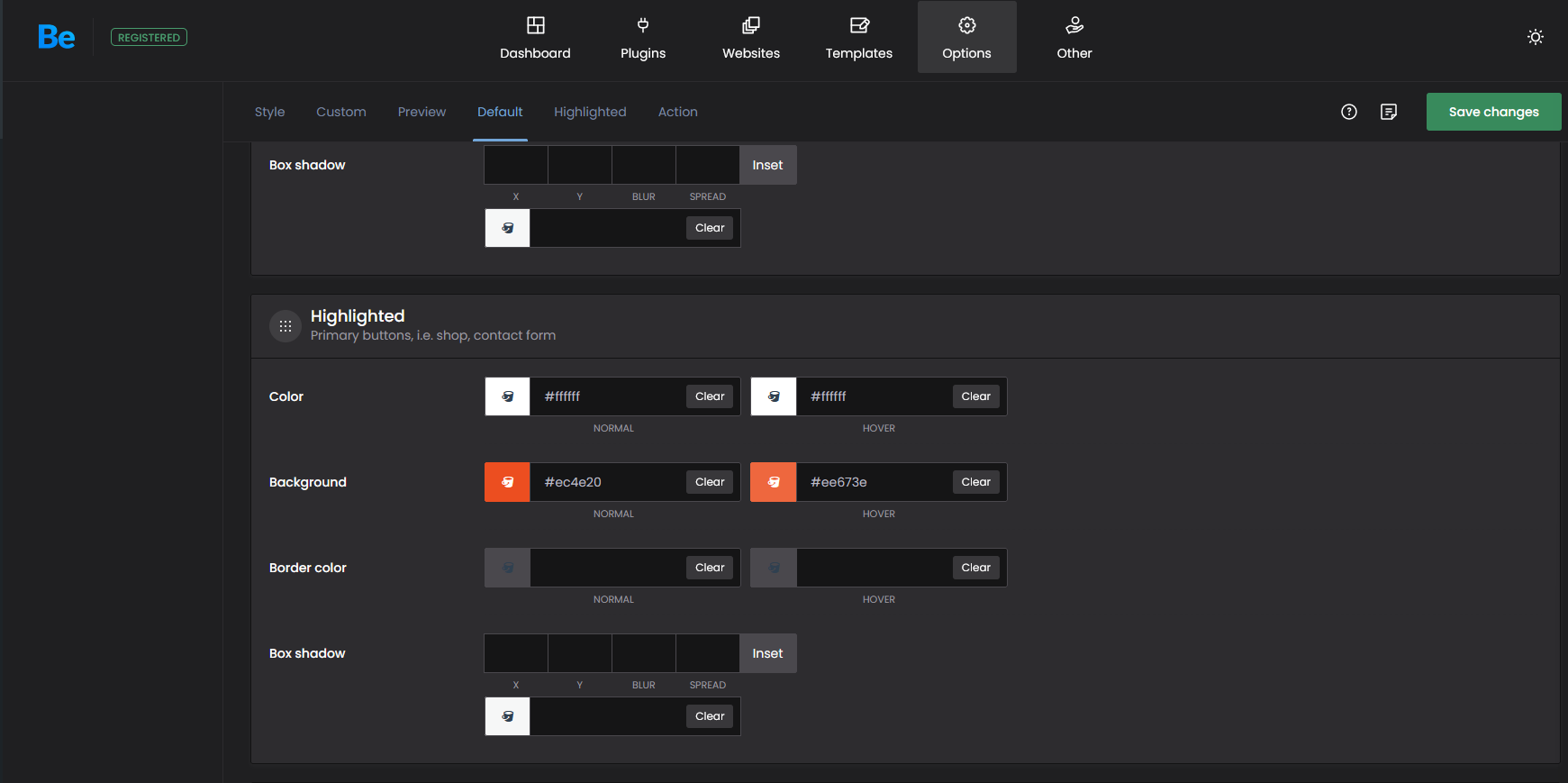The image size is (1568, 783).
Task: Clear the Color hover value
Action: [x=976, y=396]
